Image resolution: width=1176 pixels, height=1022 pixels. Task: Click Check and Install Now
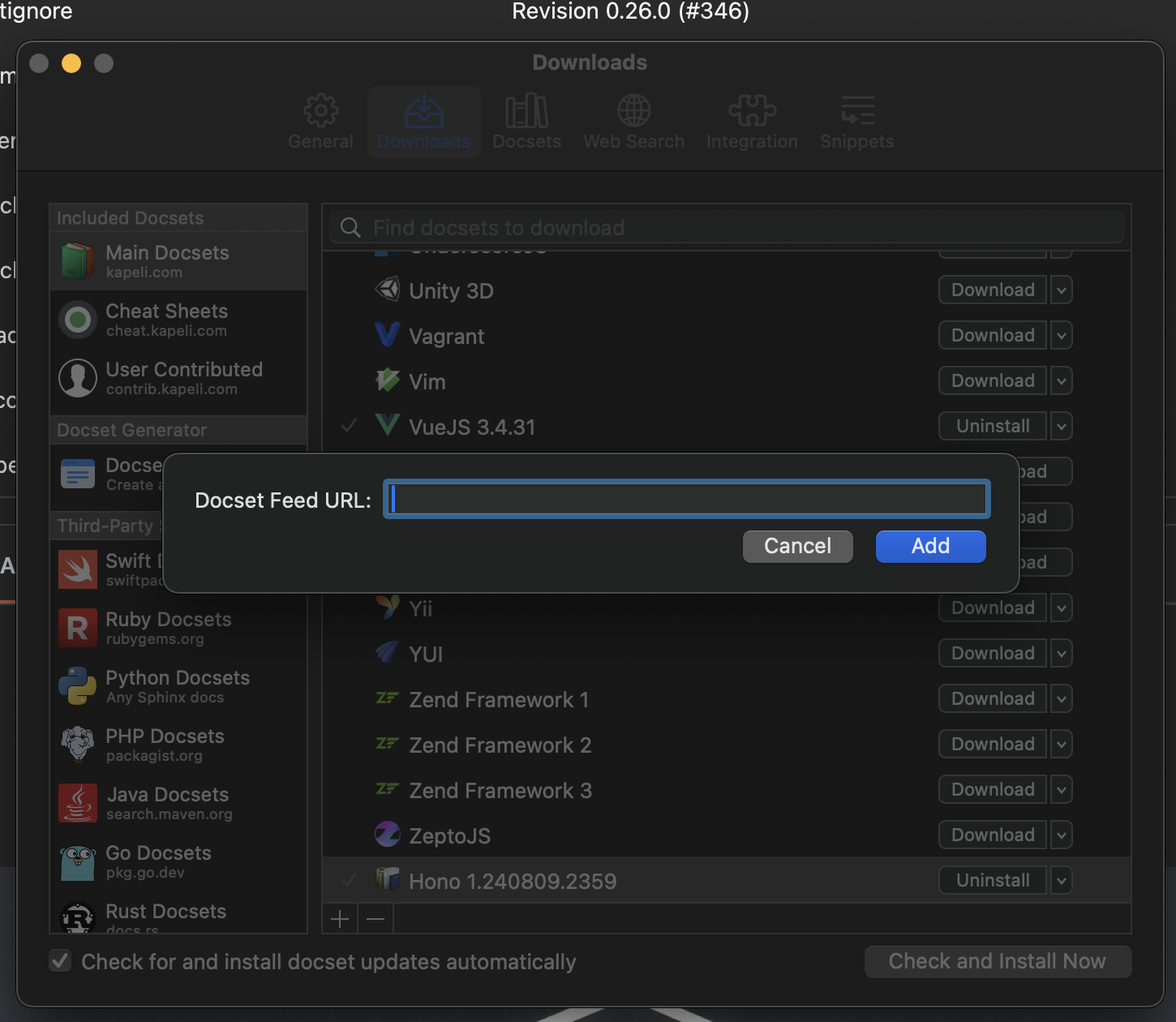pyautogui.click(x=998, y=961)
